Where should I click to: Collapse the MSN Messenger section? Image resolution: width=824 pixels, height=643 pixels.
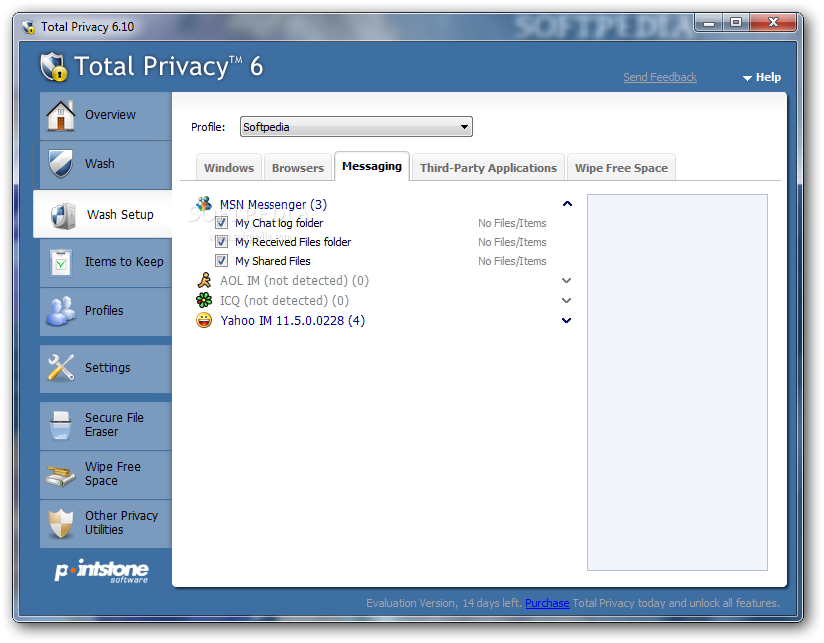point(567,204)
